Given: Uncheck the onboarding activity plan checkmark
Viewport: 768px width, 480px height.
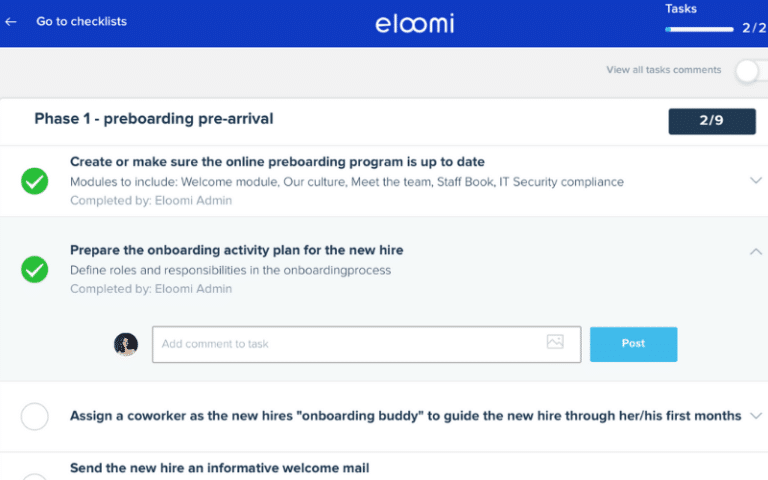Looking at the screenshot, I should (35, 269).
